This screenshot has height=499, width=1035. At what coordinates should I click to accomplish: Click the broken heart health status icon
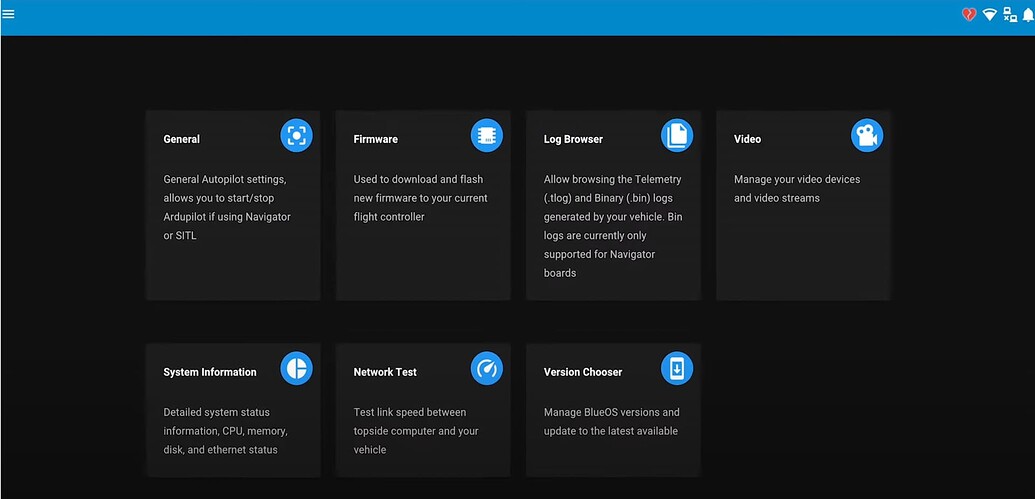(968, 14)
